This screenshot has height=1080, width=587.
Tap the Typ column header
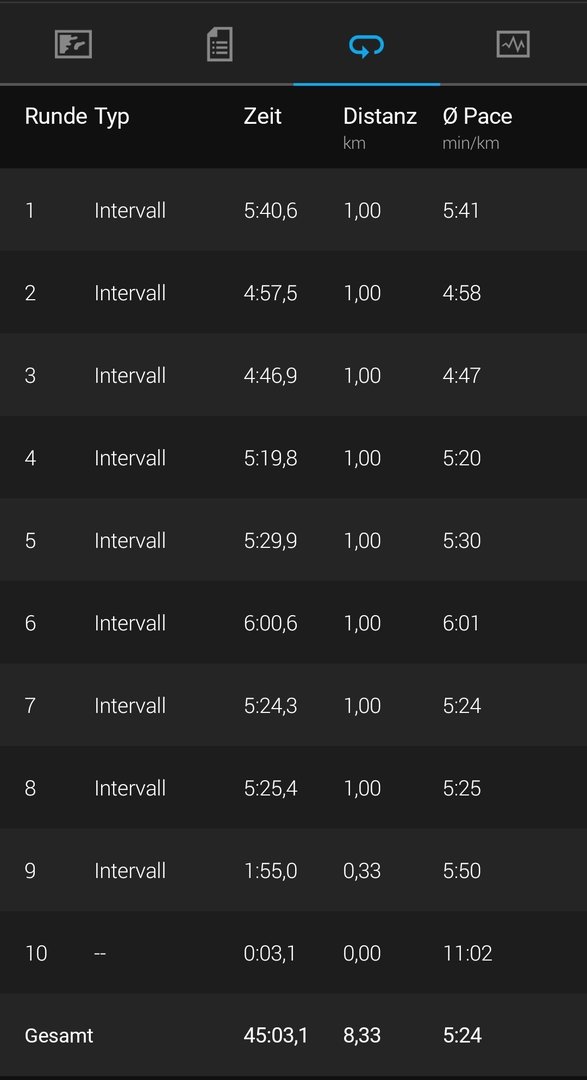112,117
